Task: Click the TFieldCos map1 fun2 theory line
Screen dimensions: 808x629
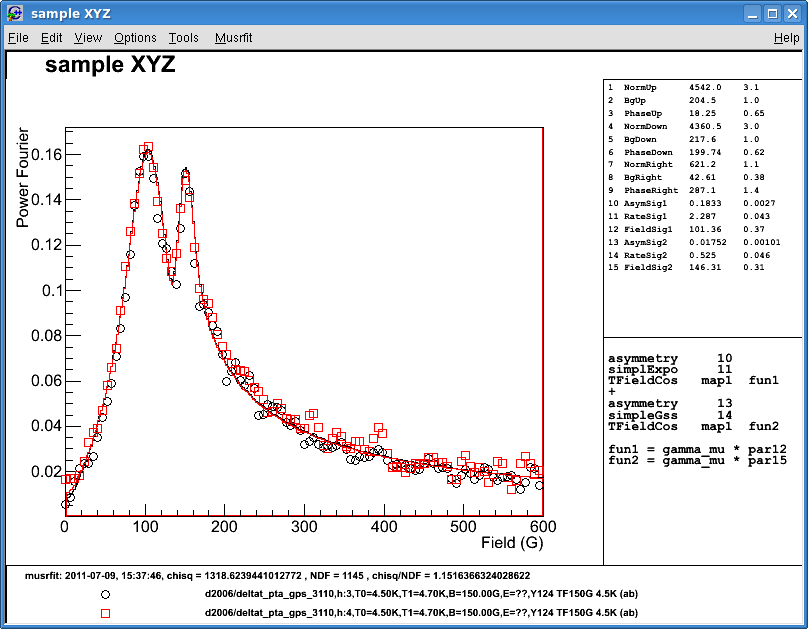Action: tap(690, 426)
